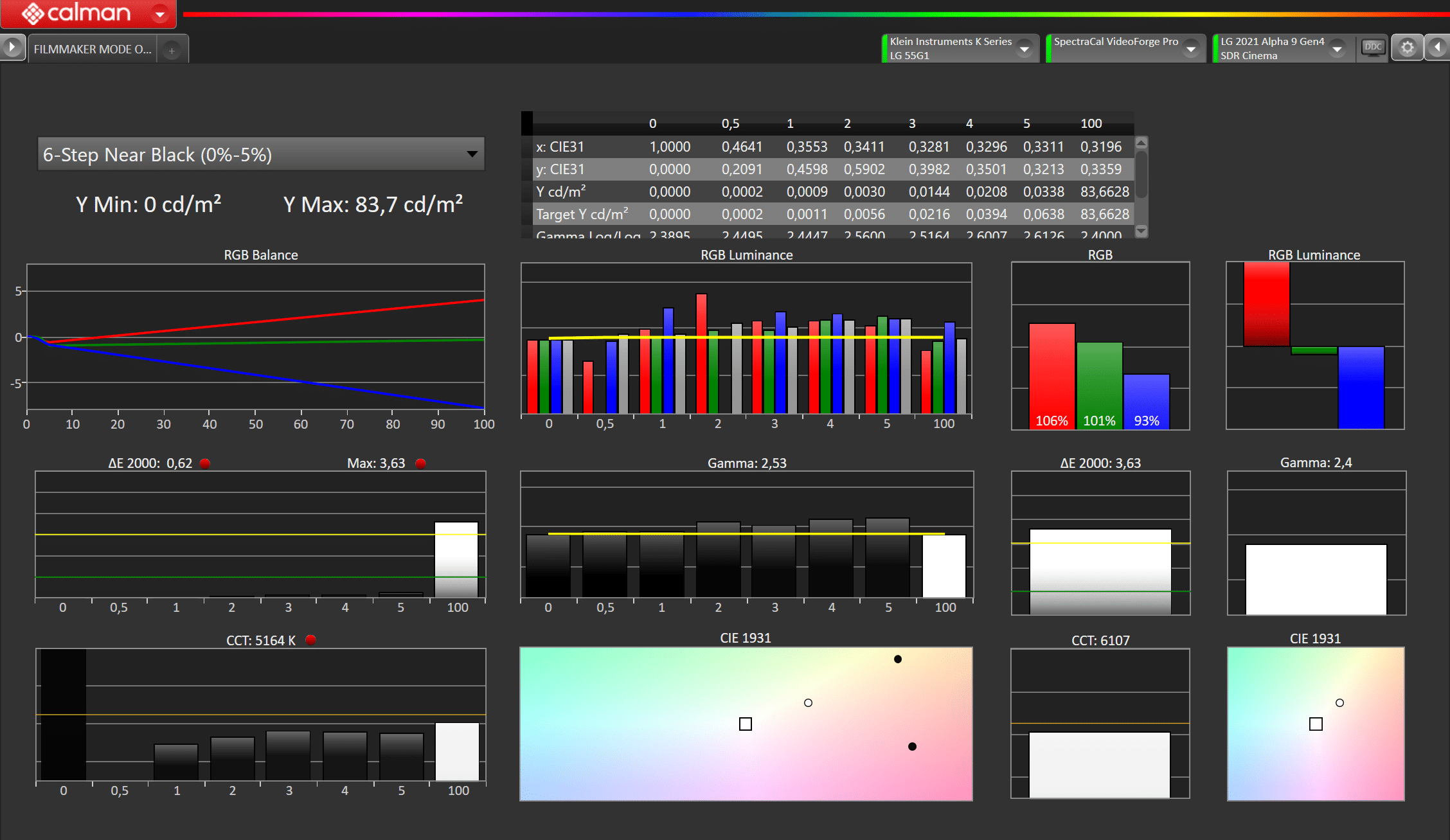Expand the LG 2021 Alpha 9 Gen4 display dropdown
The image size is (1450, 840).
[1338, 49]
